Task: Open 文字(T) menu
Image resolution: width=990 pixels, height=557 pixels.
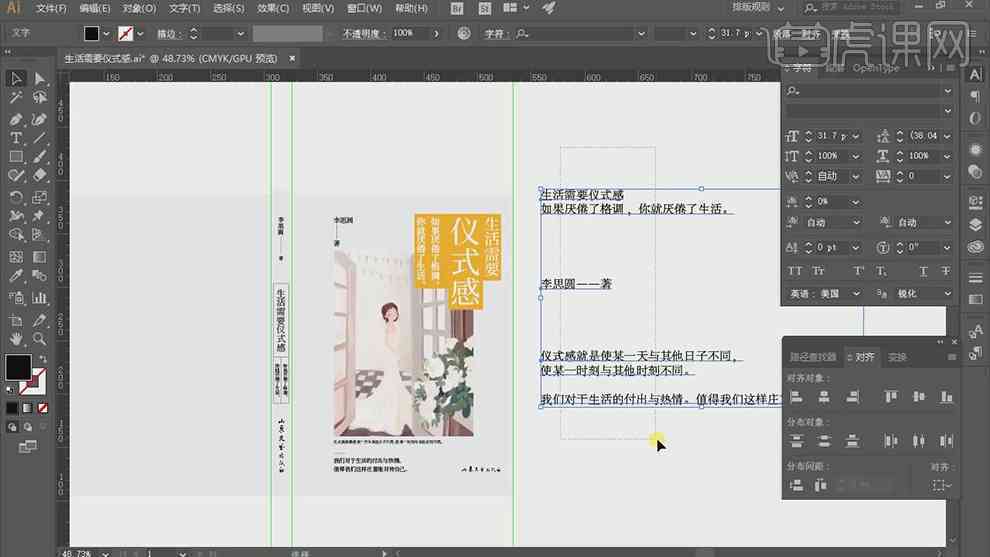Action: 184,8
